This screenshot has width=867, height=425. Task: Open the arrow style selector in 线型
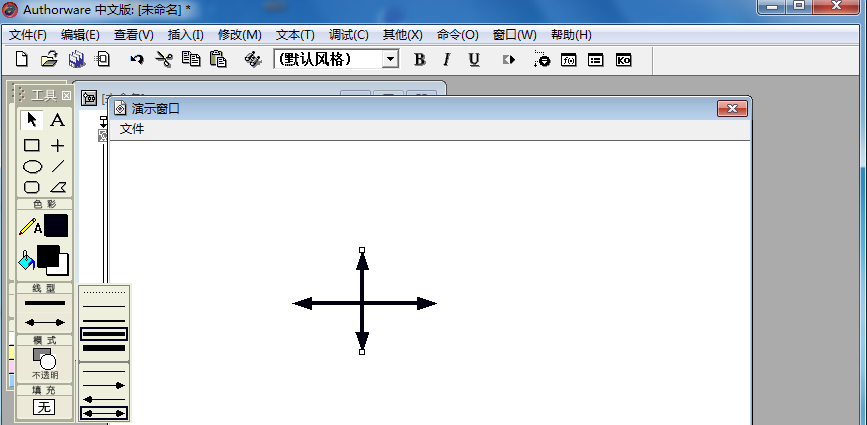[x=45, y=322]
